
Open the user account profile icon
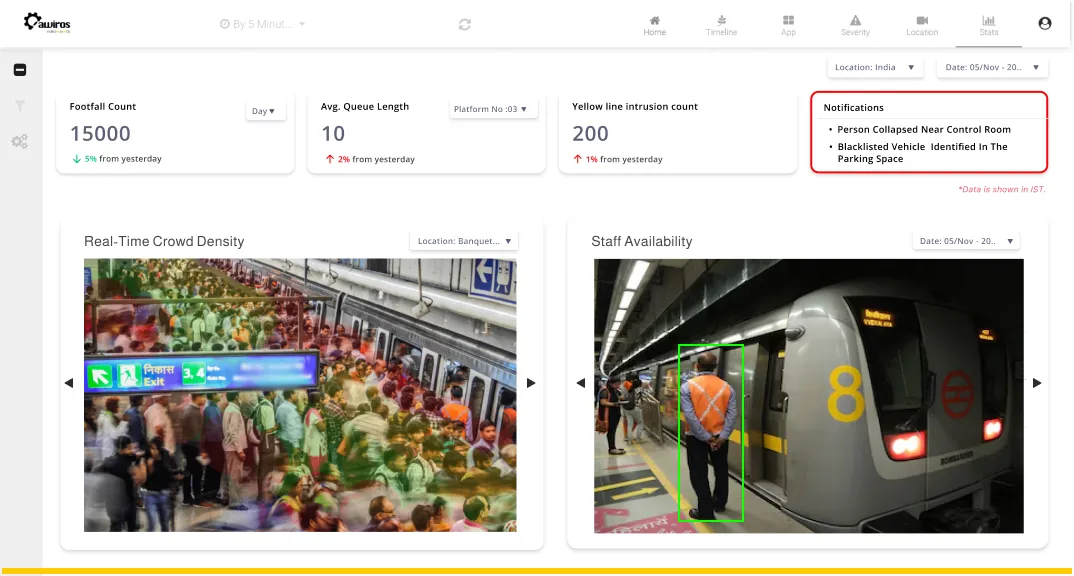click(x=1045, y=23)
